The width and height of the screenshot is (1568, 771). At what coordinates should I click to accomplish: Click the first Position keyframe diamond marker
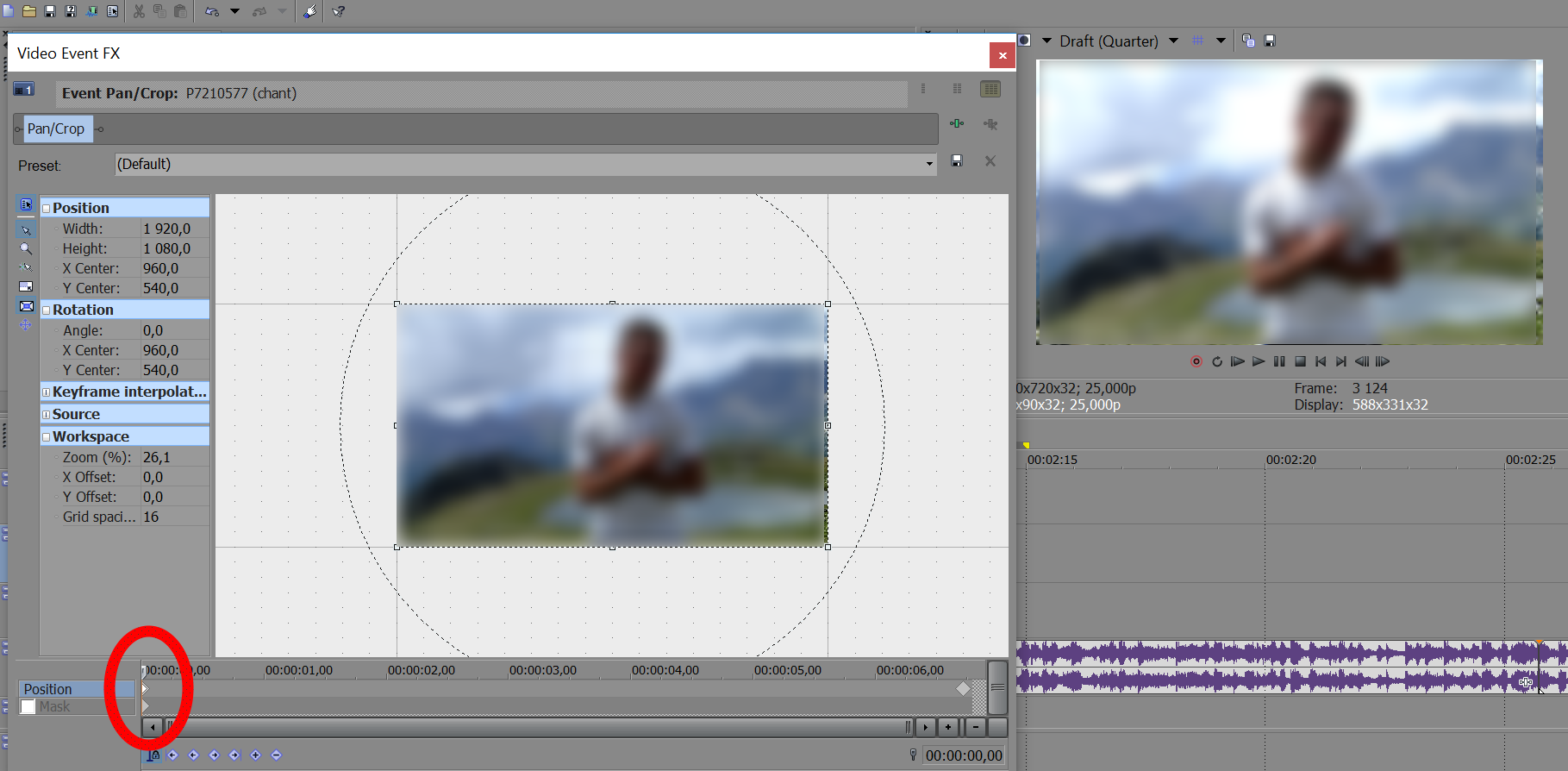point(145,688)
